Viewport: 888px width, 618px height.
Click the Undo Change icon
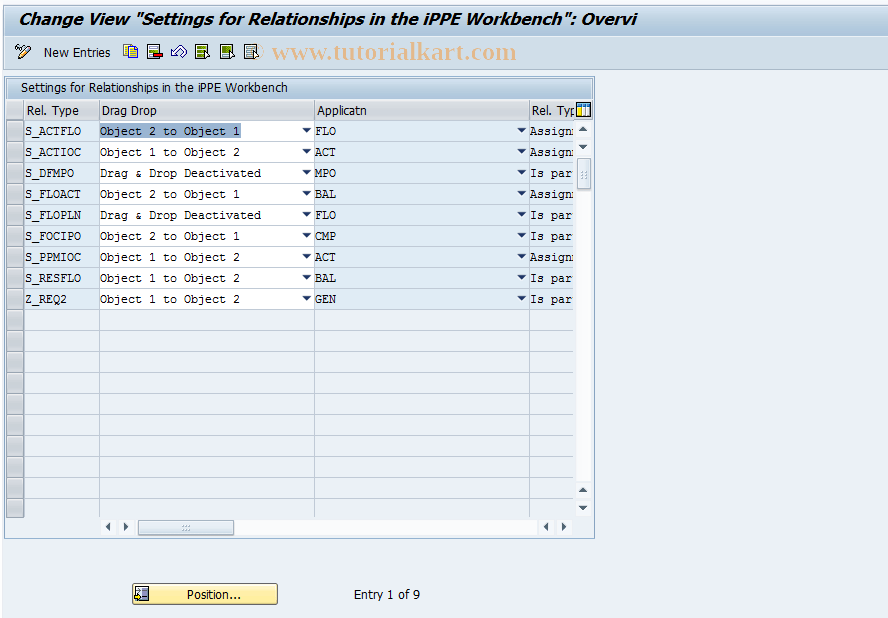179,52
